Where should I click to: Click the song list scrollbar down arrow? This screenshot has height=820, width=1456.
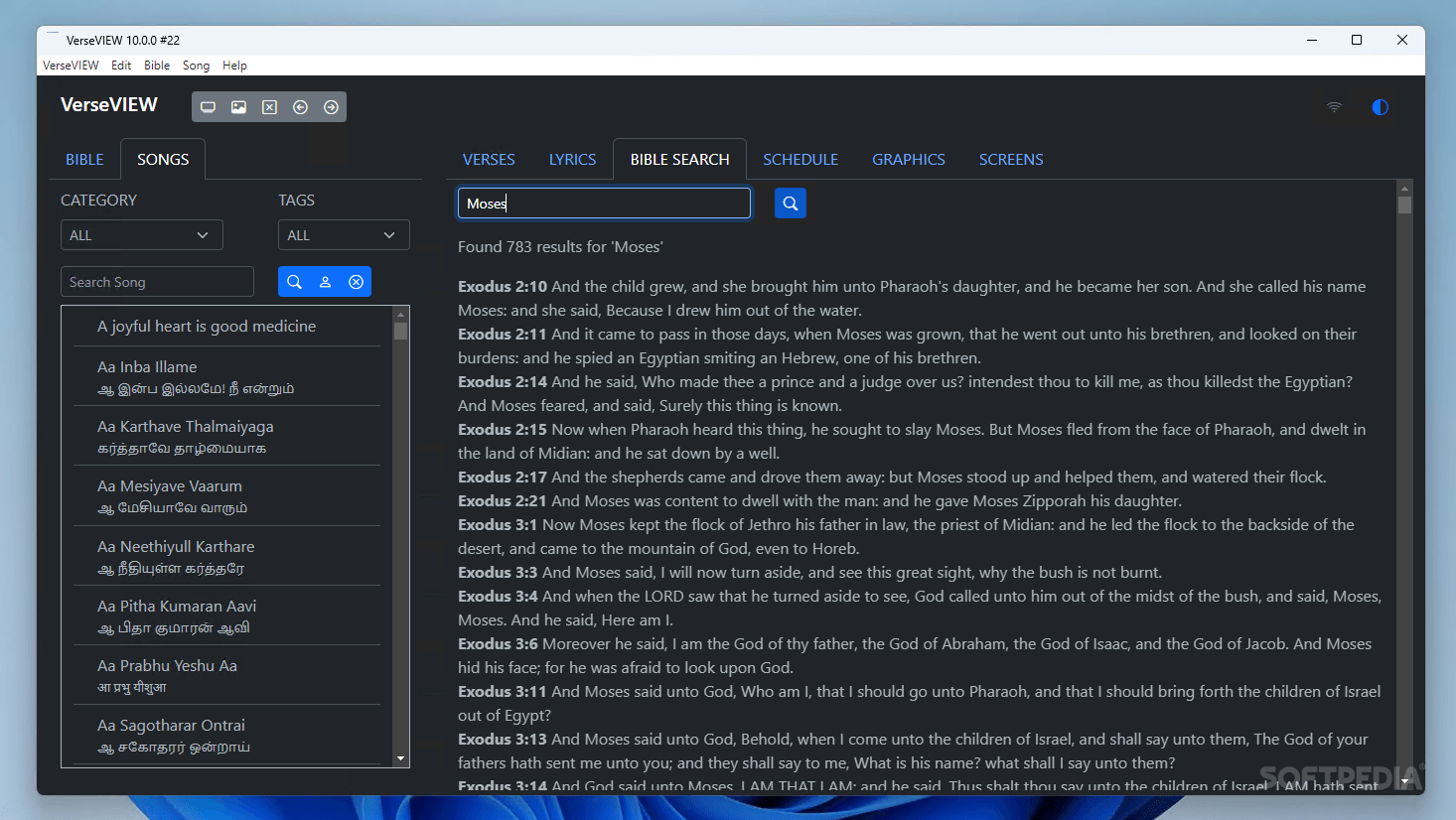coord(401,758)
